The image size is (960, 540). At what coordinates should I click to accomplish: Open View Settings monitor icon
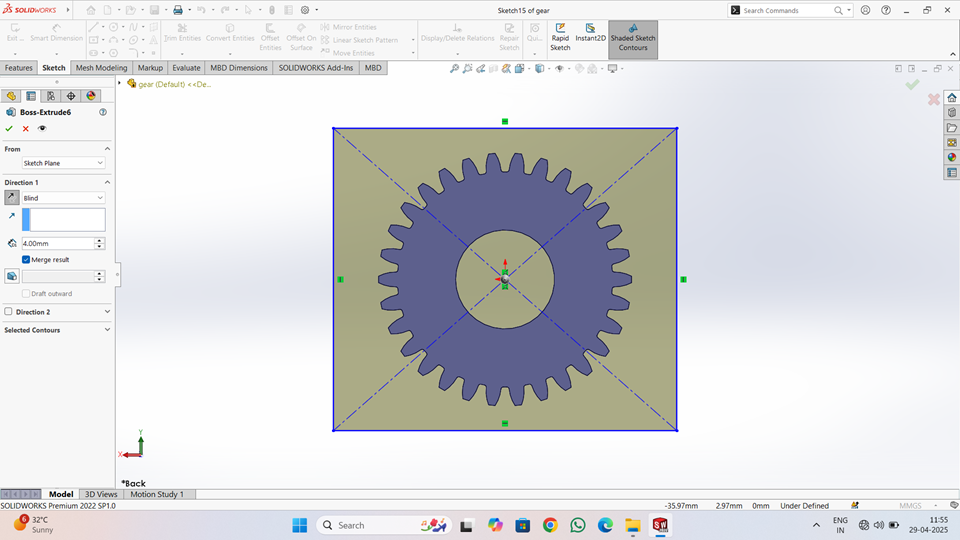click(613, 69)
